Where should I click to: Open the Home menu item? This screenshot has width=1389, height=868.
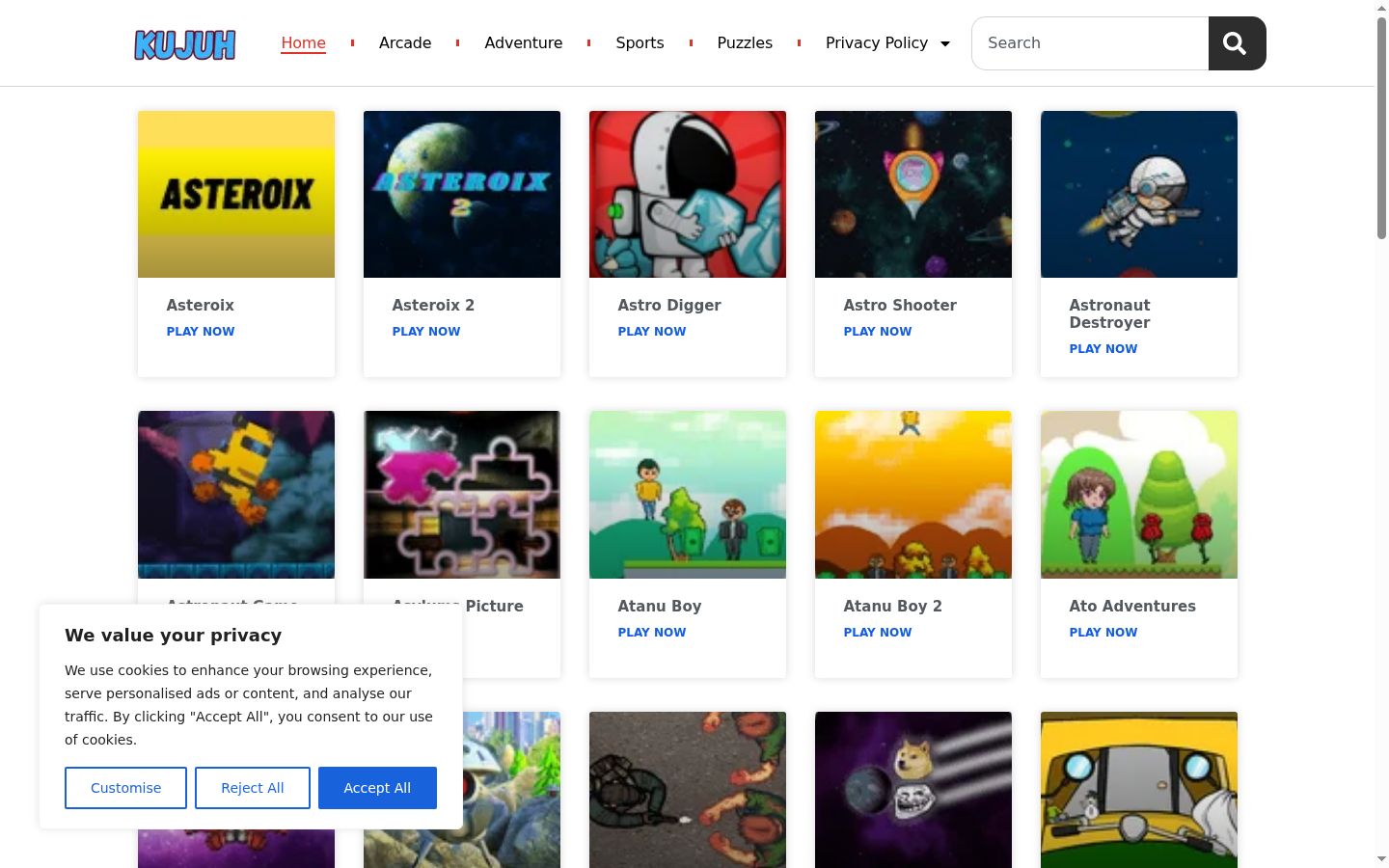(303, 42)
